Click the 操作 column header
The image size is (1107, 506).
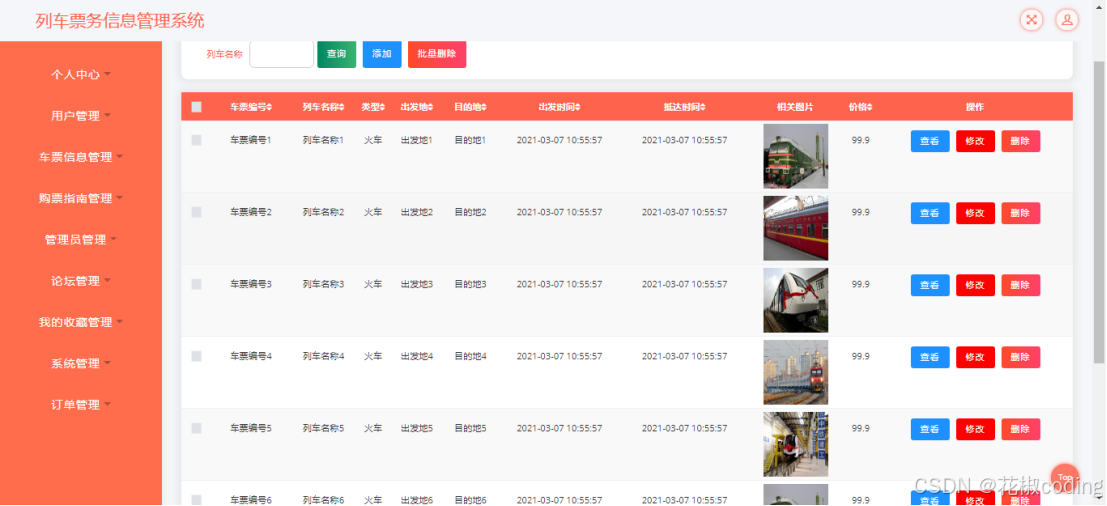coord(975,107)
